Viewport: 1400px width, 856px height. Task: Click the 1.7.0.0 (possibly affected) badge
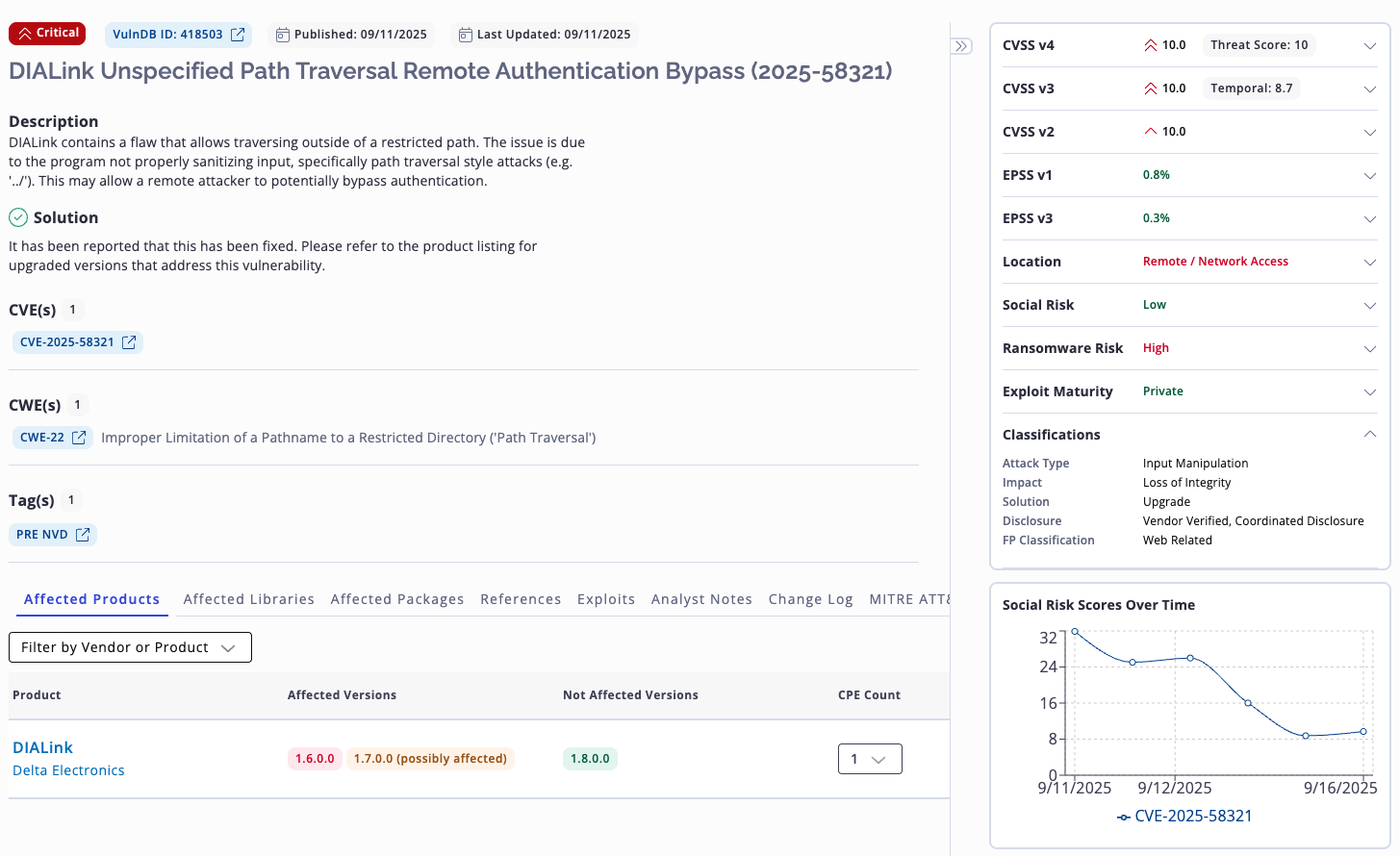tap(430, 759)
